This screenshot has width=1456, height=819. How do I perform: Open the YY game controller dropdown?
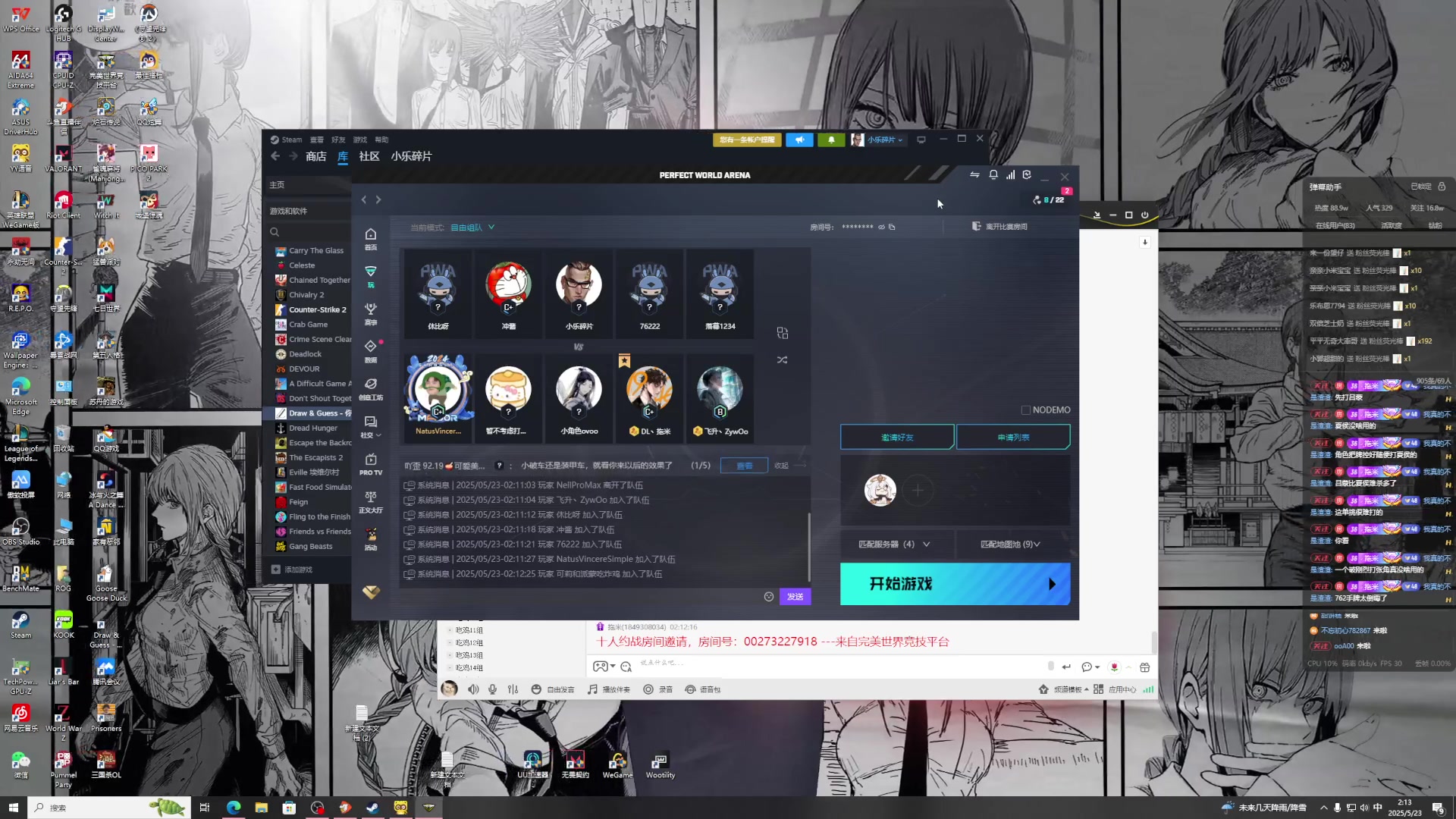pos(604,667)
